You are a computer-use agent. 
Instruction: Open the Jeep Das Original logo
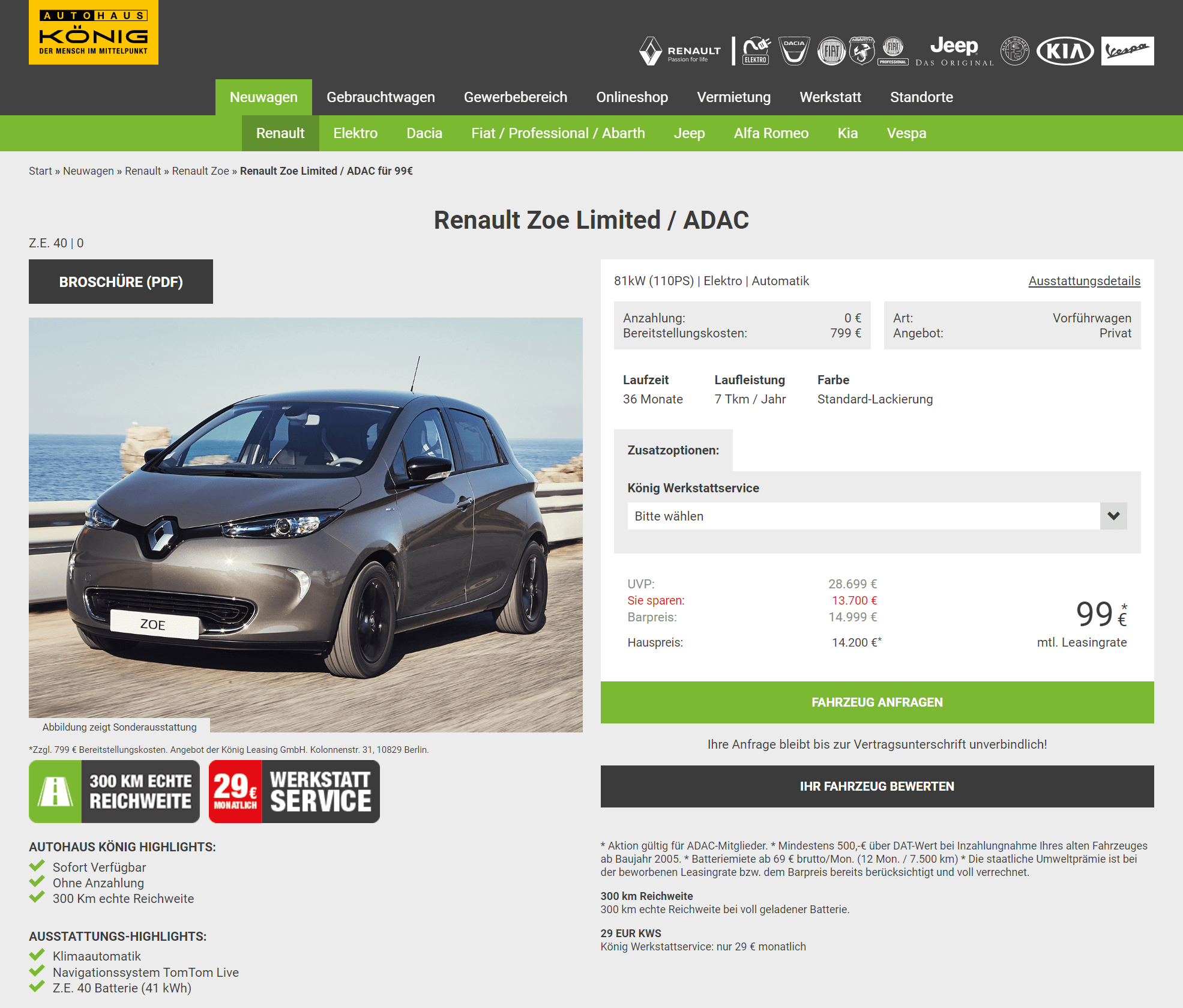(954, 51)
